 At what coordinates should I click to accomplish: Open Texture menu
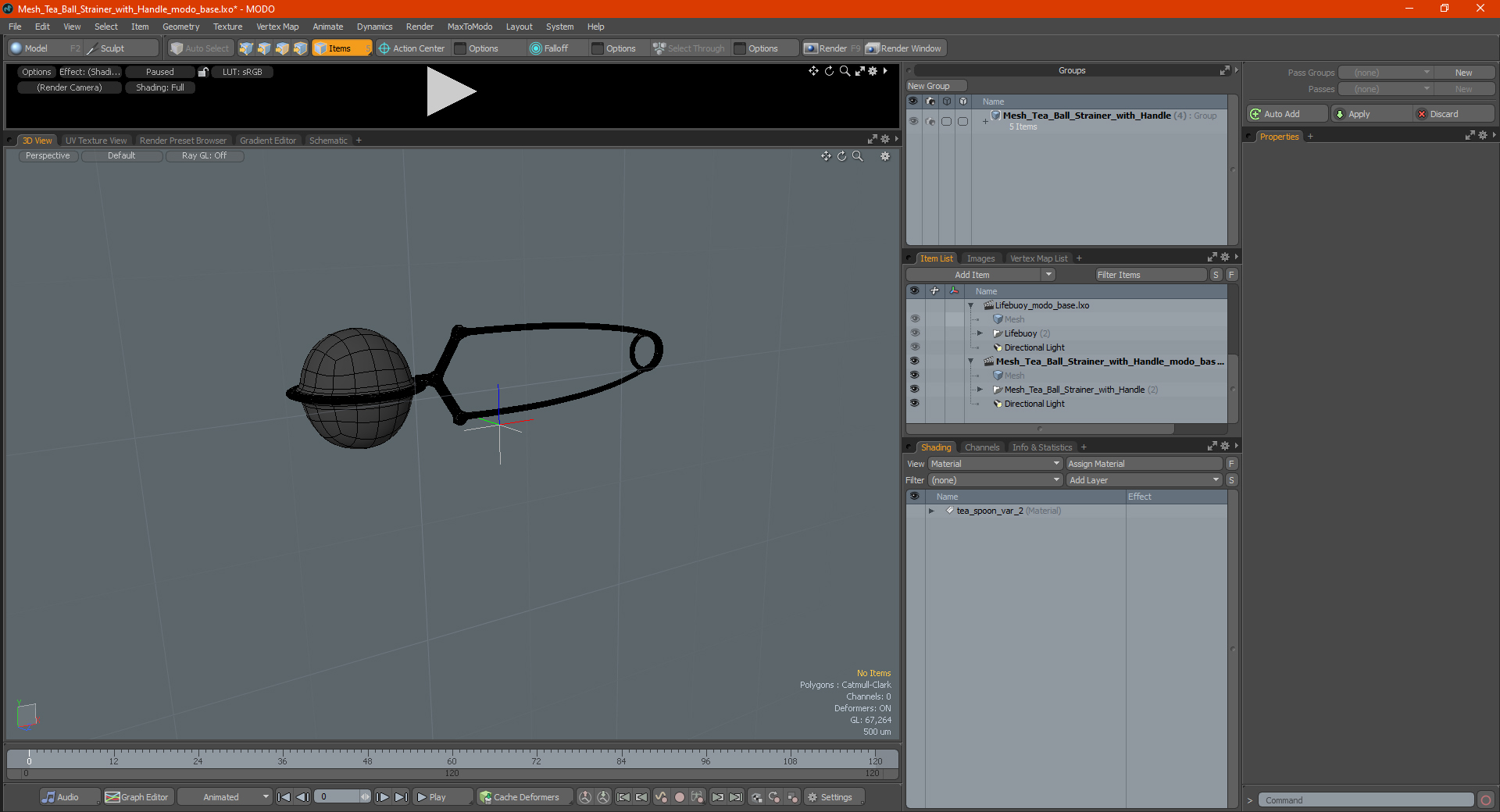(x=227, y=27)
